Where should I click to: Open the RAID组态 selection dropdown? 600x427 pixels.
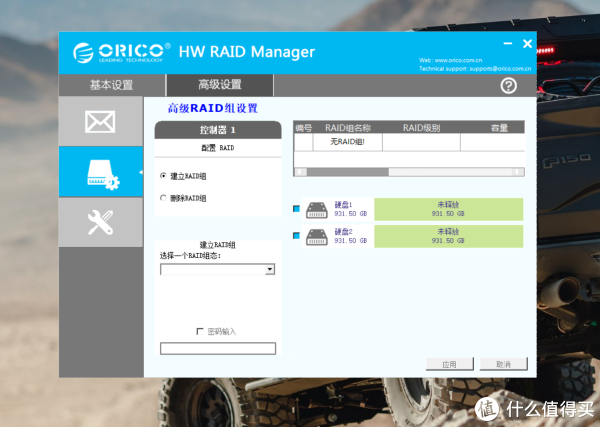270,270
